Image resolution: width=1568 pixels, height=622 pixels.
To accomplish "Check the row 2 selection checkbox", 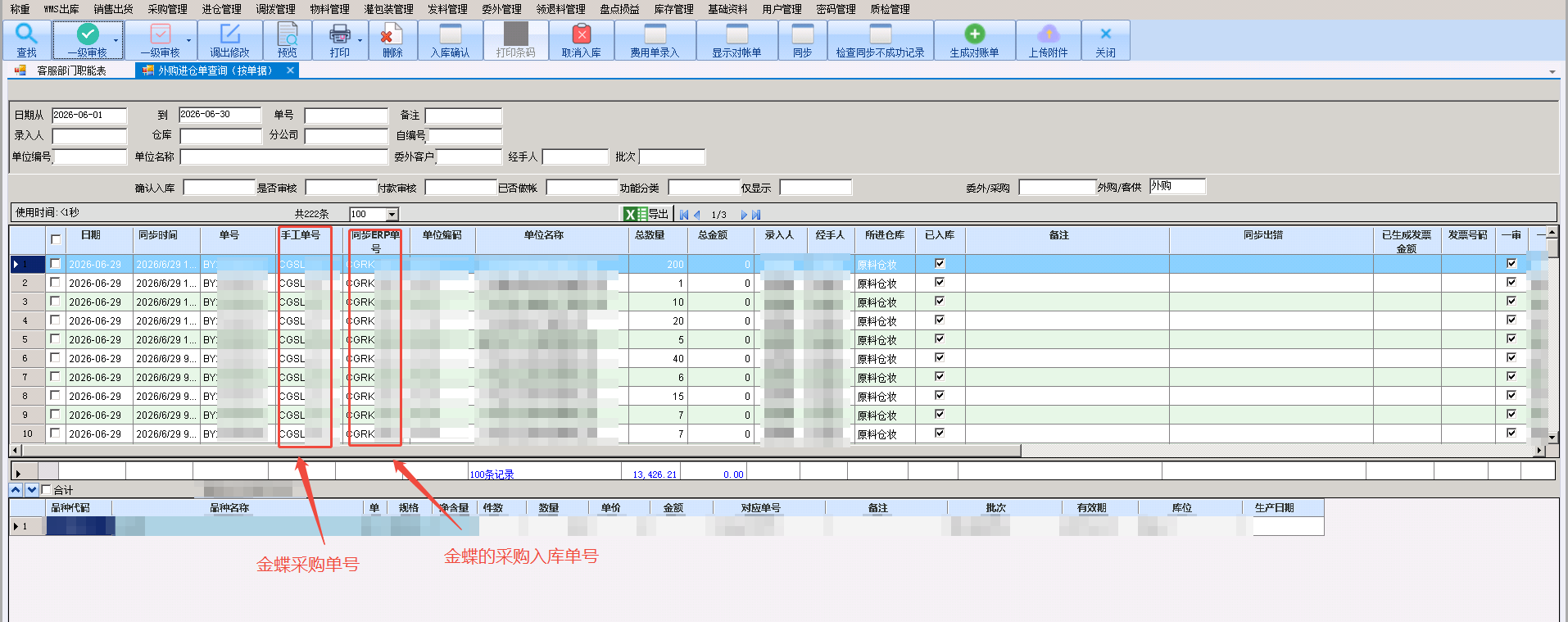I will point(55,282).
